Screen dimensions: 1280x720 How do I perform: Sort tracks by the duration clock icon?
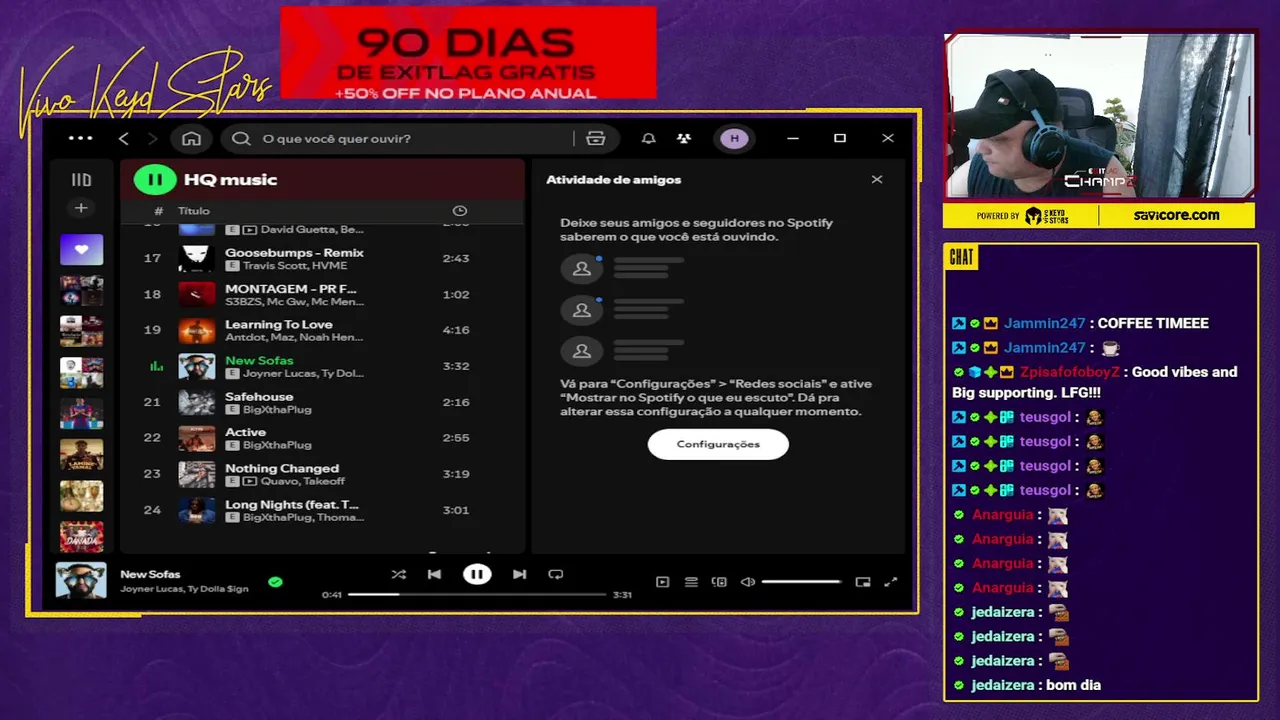point(460,211)
